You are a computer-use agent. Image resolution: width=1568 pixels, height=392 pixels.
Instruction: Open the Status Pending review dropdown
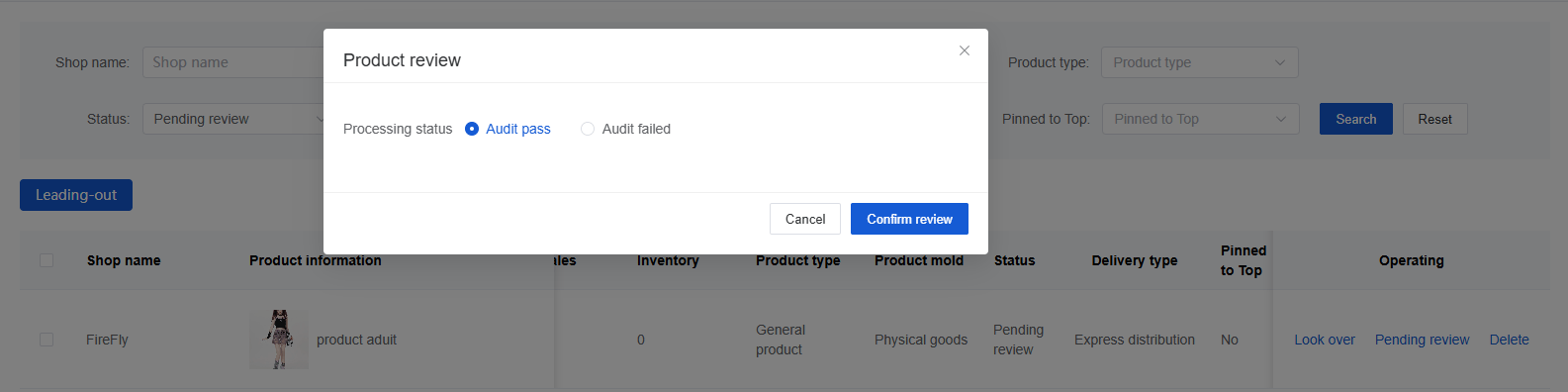pyautogui.click(x=233, y=119)
